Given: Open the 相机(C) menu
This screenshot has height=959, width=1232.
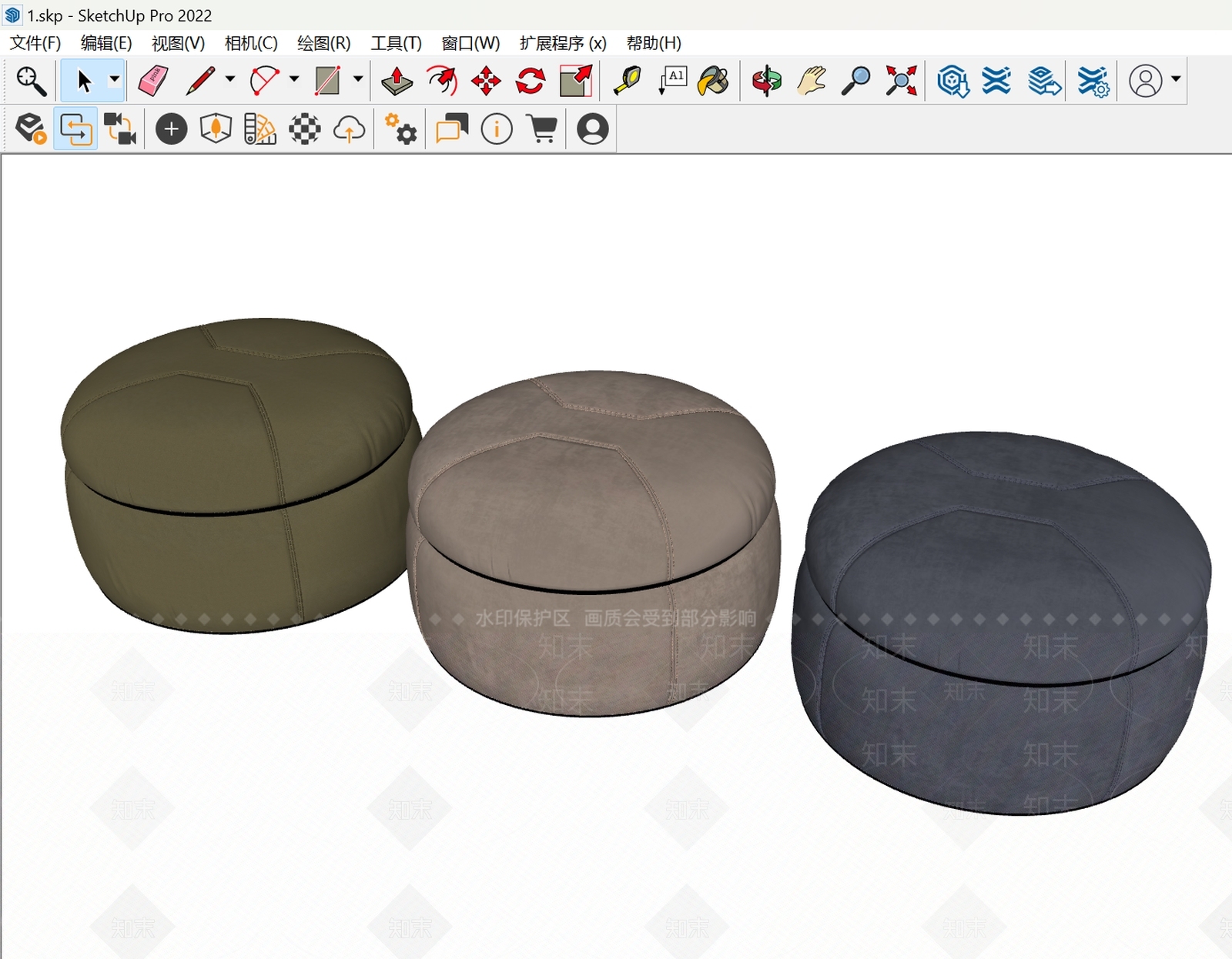Looking at the screenshot, I should [251, 43].
